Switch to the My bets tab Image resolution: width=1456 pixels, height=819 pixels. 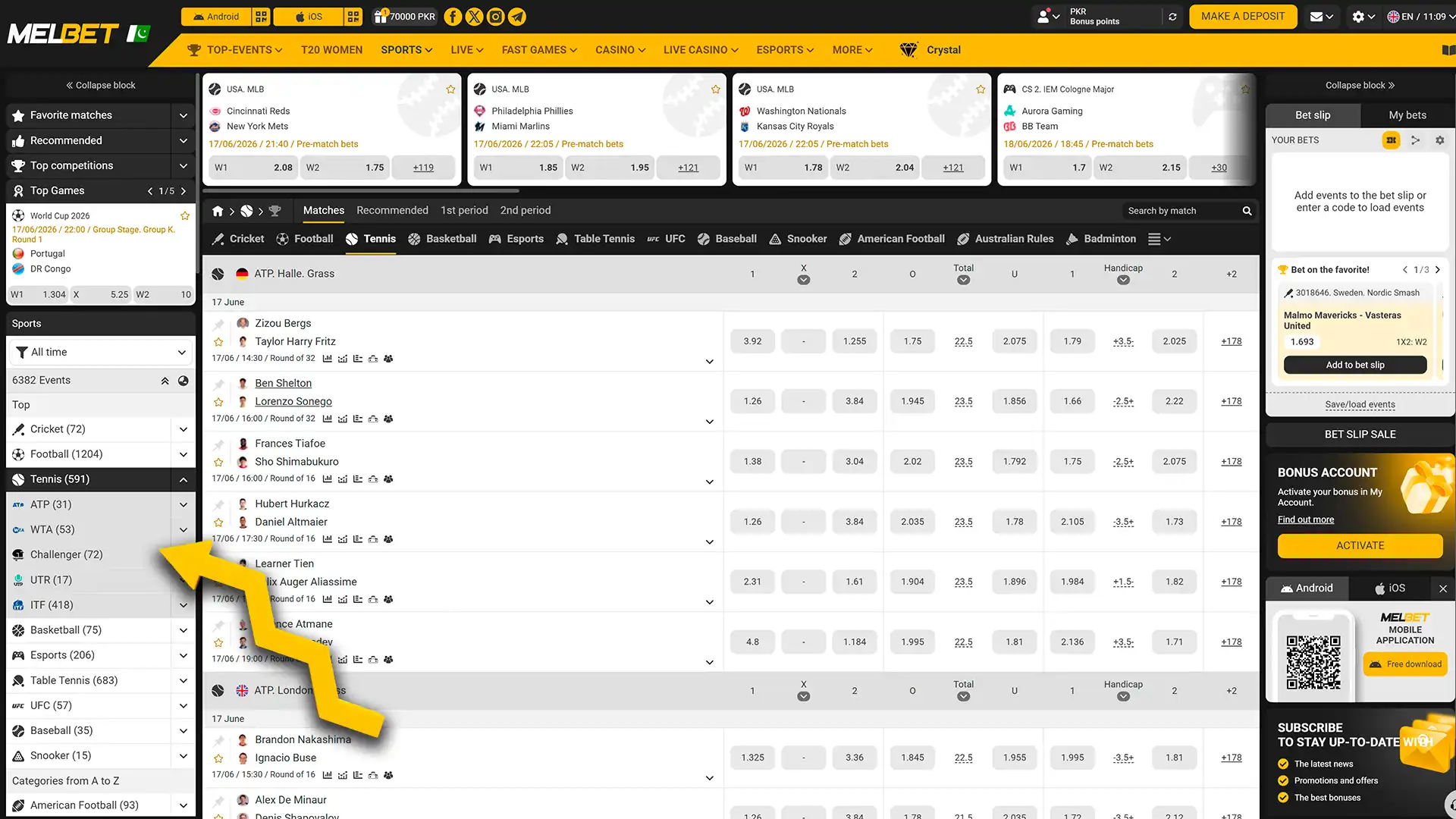click(x=1407, y=115)
